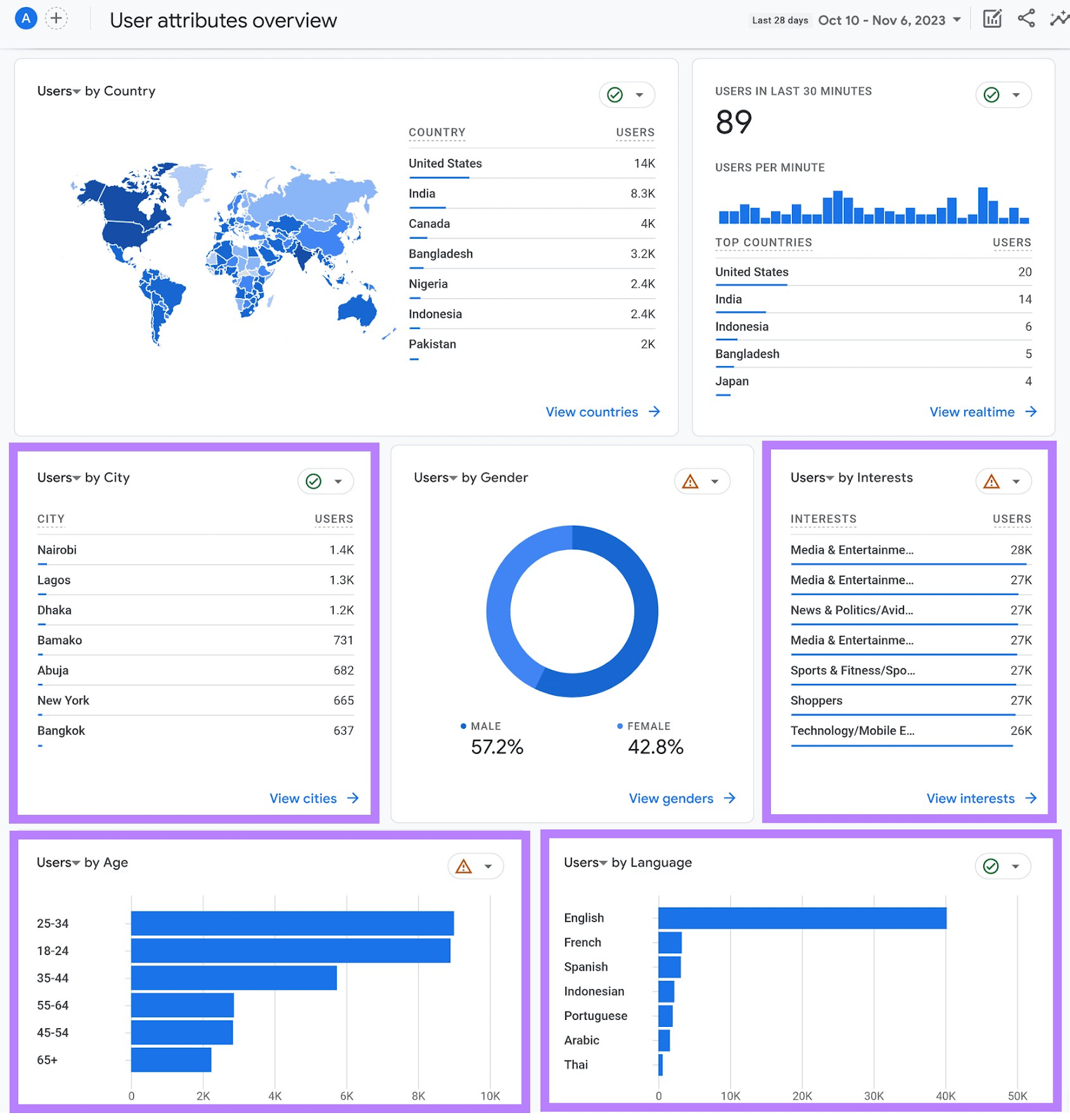Click the green checkmark on Users by Country
The width and height of the screenshot is (1070, 1120).
point(615,95)
